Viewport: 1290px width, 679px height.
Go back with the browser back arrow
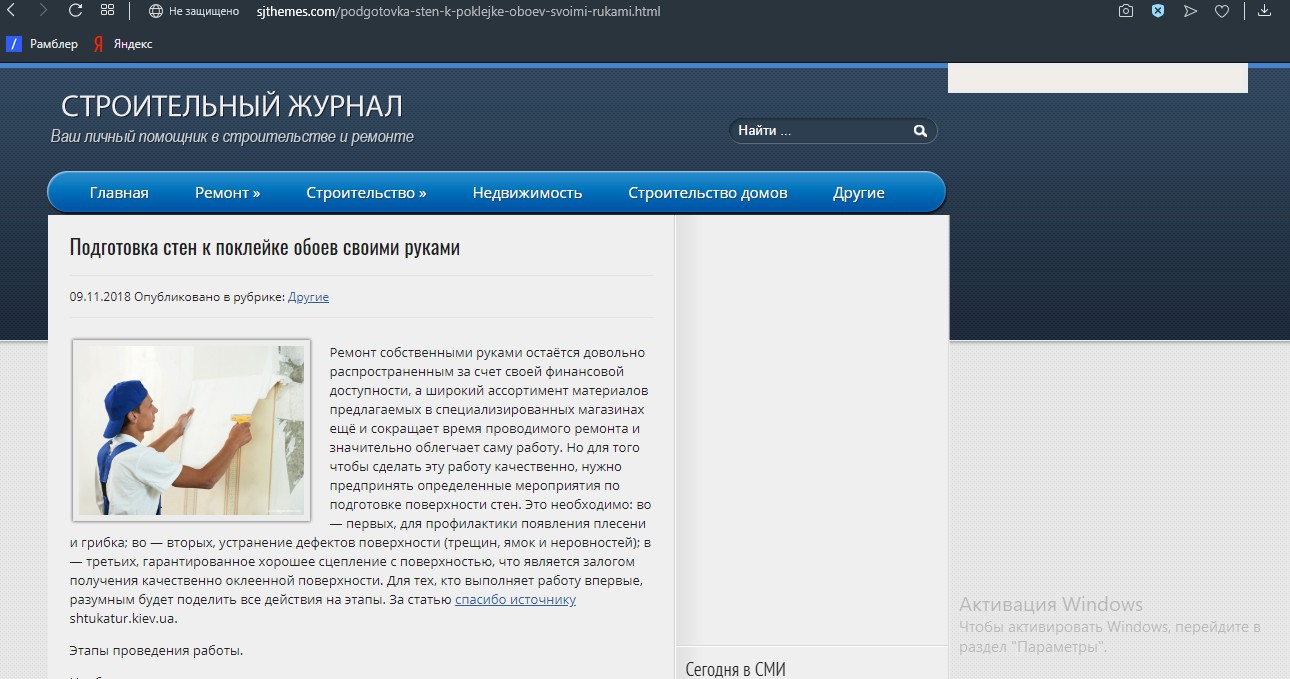tap(10, 11)
